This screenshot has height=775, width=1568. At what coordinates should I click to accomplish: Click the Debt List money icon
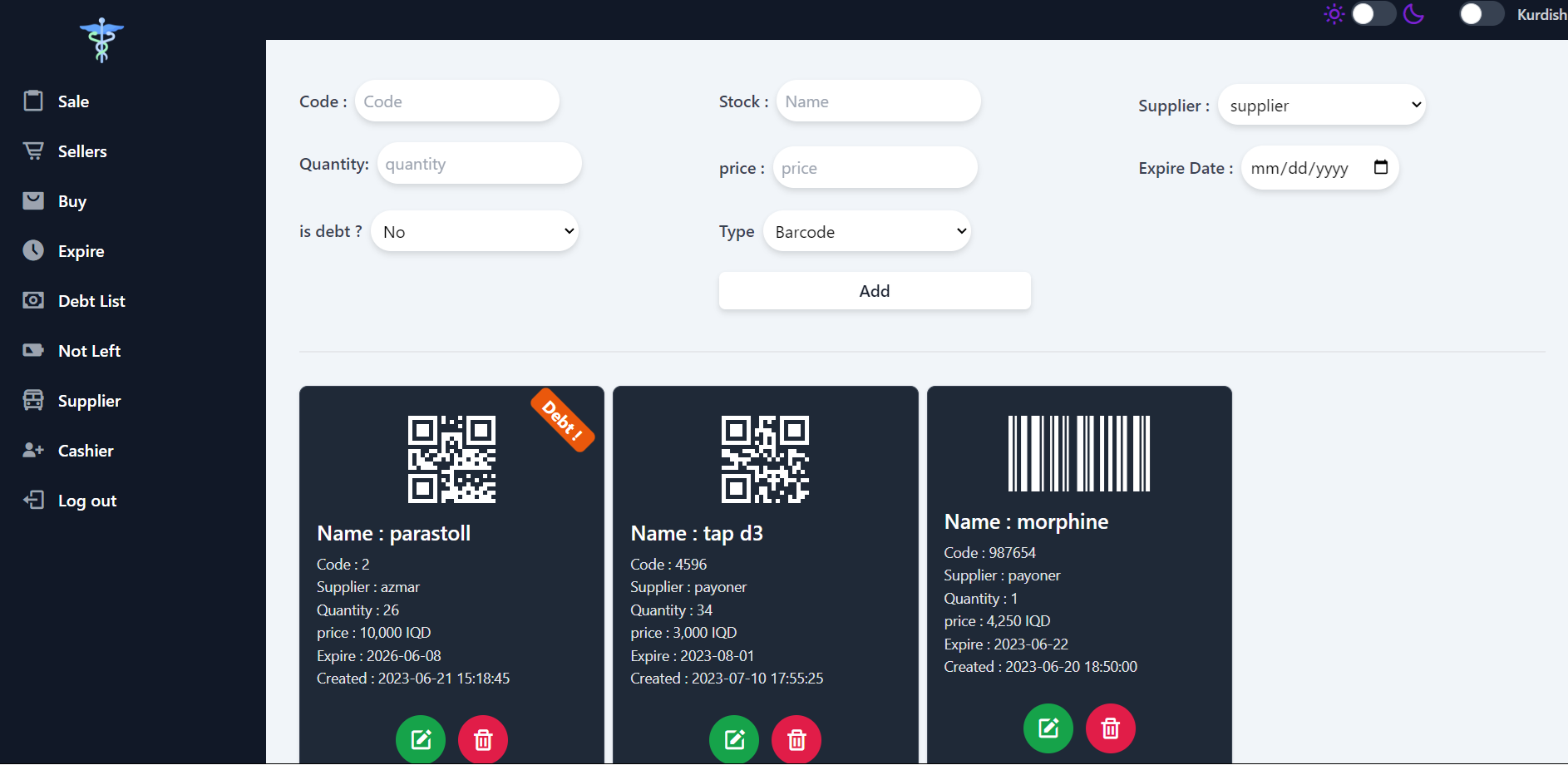coord(33,300)
